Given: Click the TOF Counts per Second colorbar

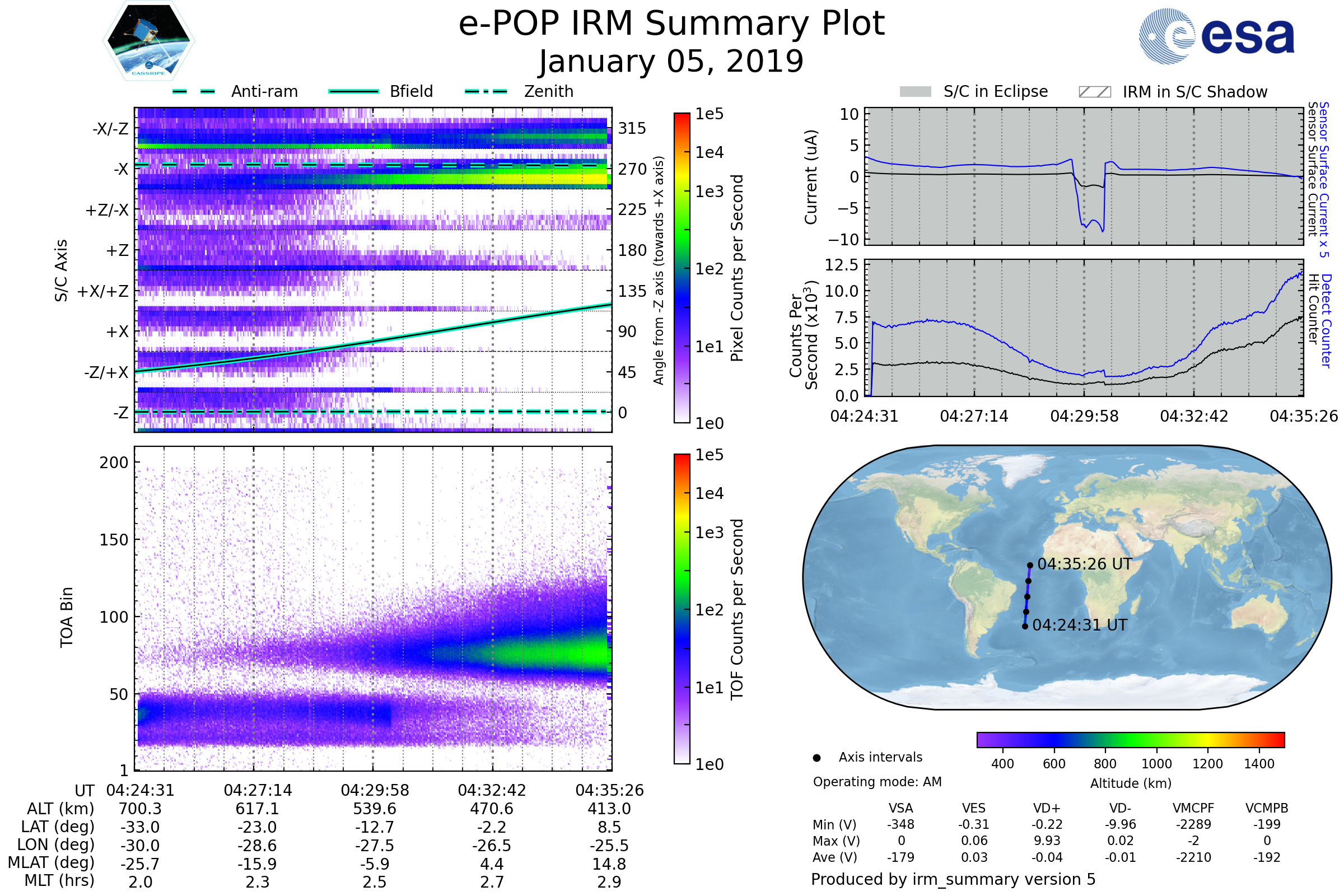Looking at the screenshot, I should coord(682,609).
